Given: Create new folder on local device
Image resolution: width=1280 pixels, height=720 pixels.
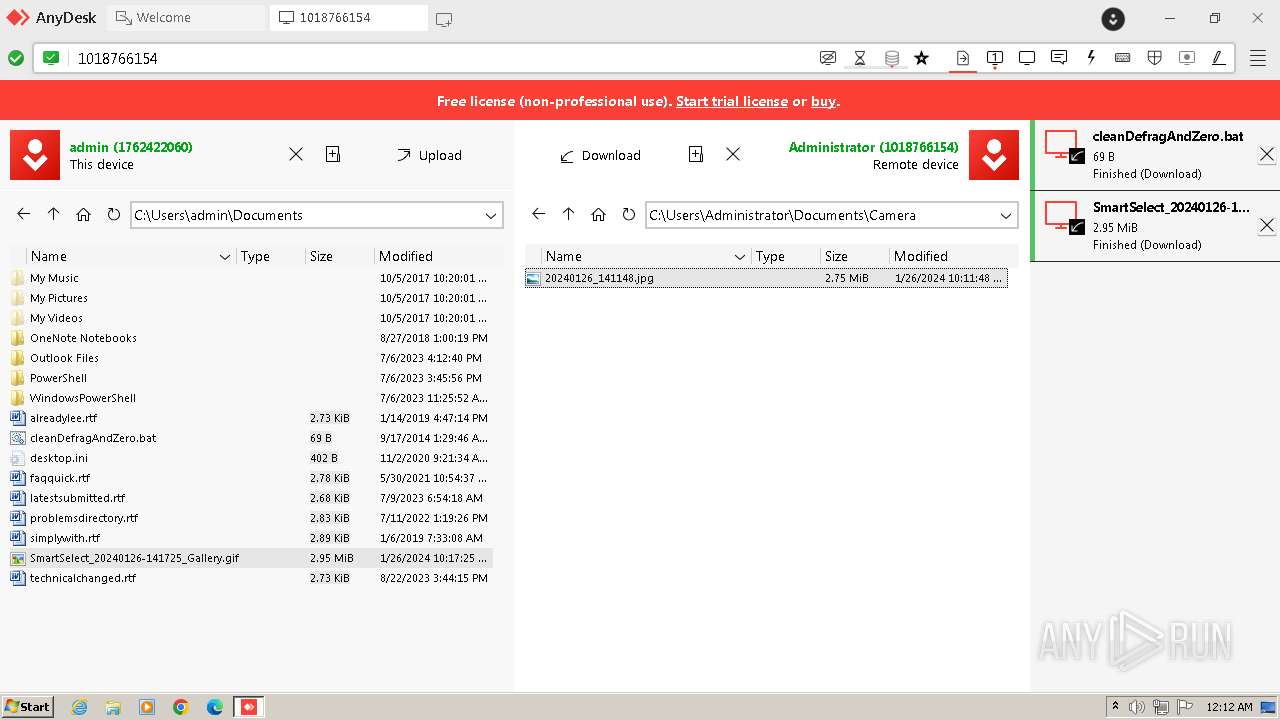Looking at the screenshot, I should pos(333,154).
